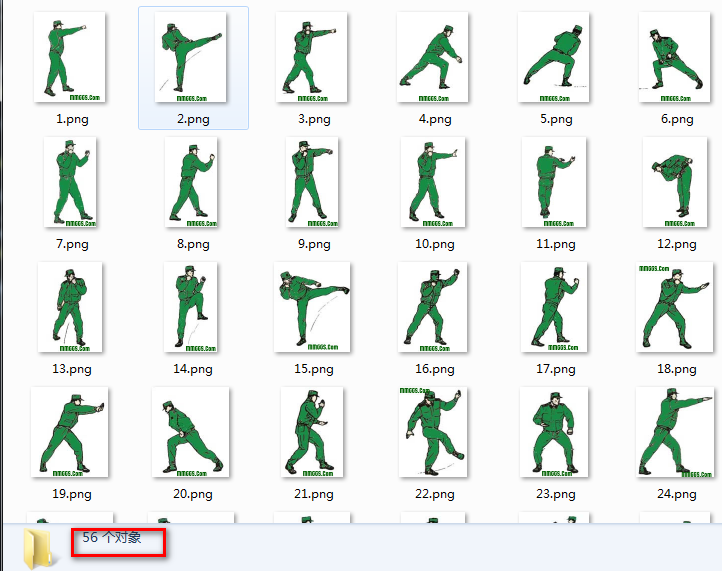Select the 2.png high kick image
Viewport: 722px width, 571px height.
point(191,57)
